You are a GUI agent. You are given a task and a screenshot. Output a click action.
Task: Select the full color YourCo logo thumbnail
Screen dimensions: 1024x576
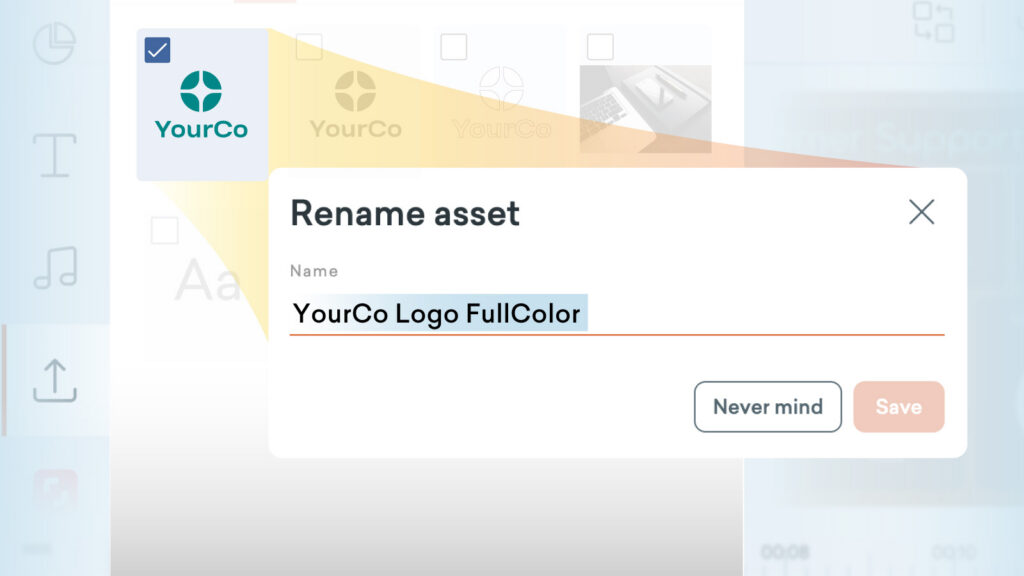201,105
